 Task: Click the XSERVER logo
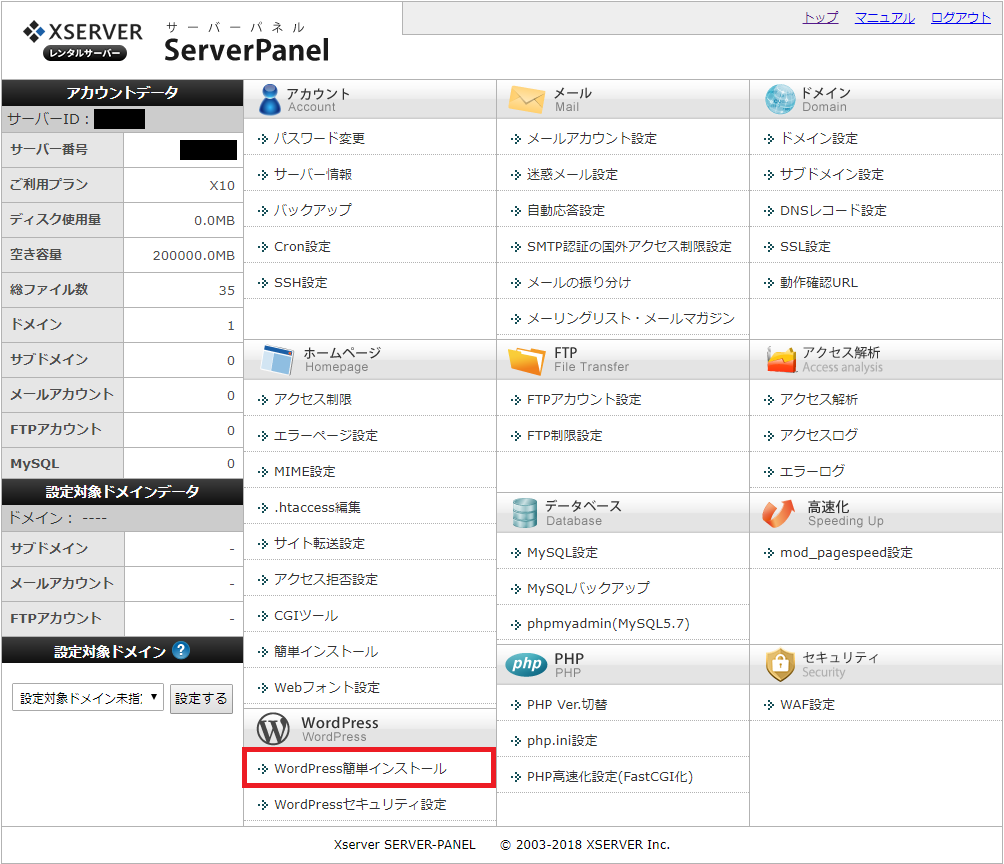pos(83,40)
